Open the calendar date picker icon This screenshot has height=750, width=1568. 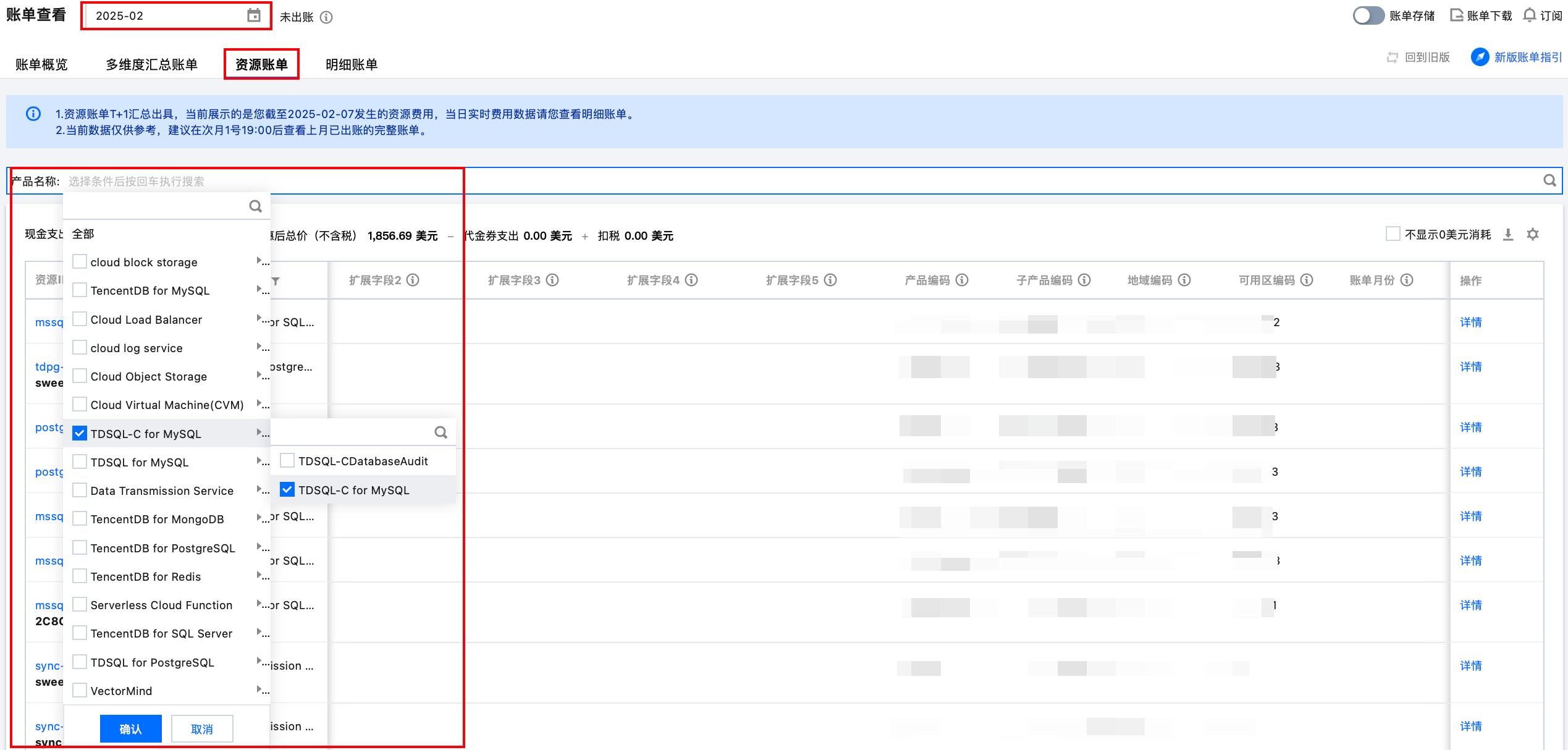(x=253, y=15)
